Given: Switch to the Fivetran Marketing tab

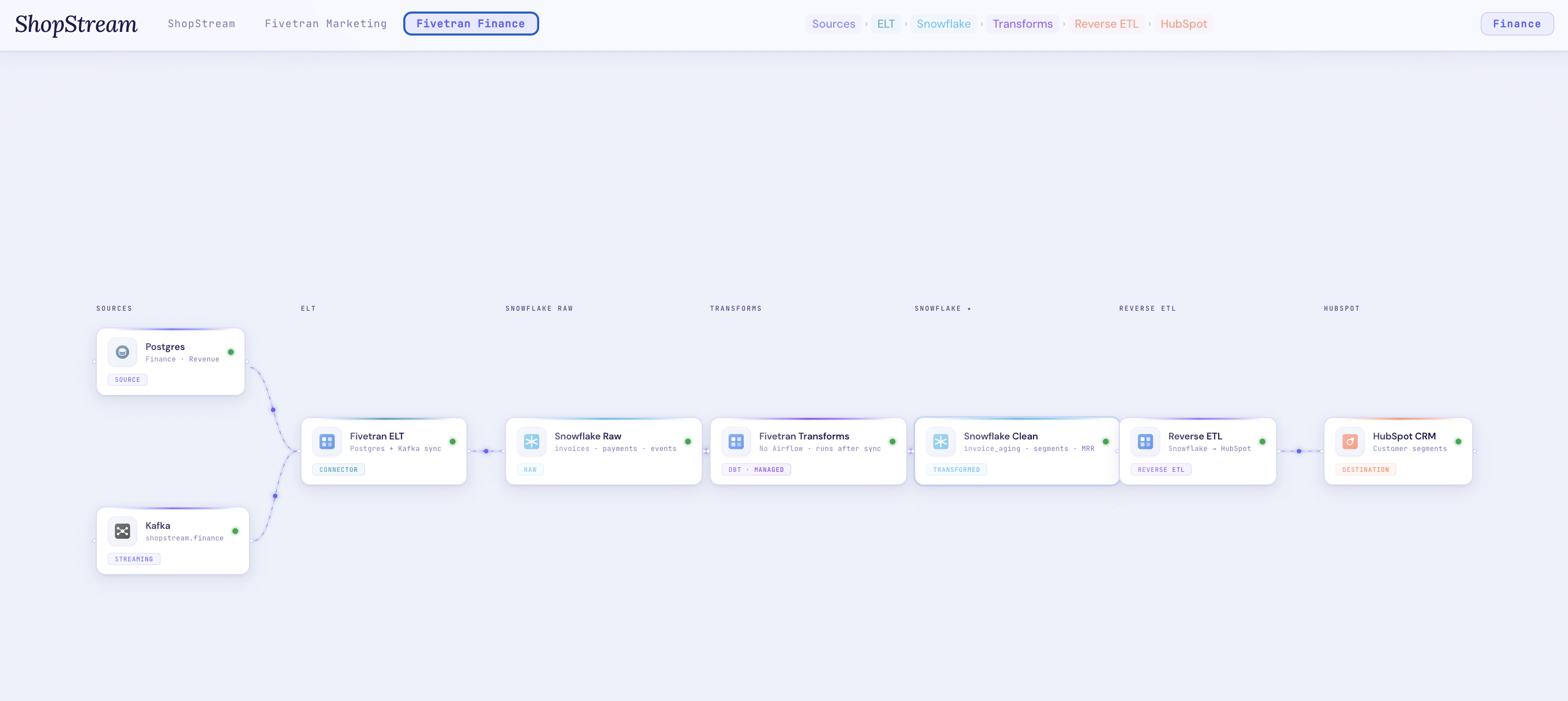Looking at the screenshot, I should pyautogui.click(x=326, y=24).
